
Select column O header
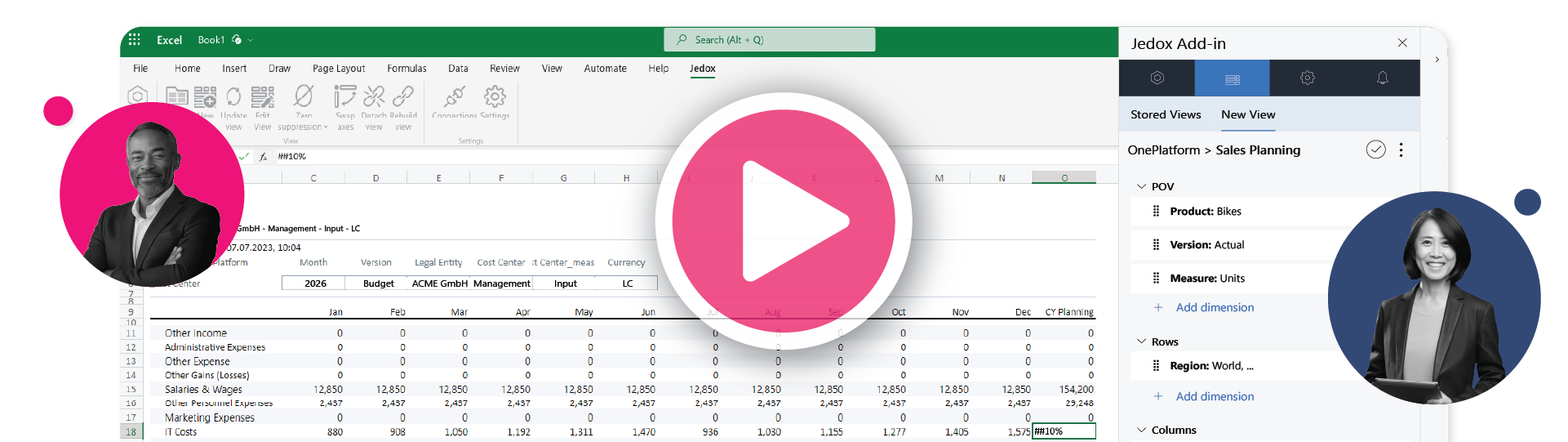[x=1064, y=177]
